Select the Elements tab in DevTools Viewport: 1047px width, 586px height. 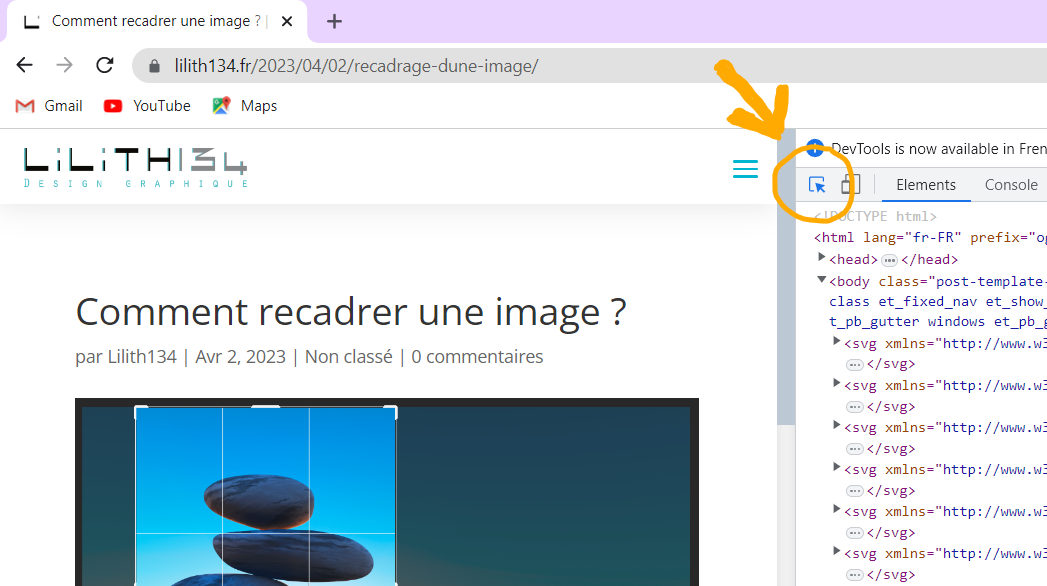coord(925,185)
